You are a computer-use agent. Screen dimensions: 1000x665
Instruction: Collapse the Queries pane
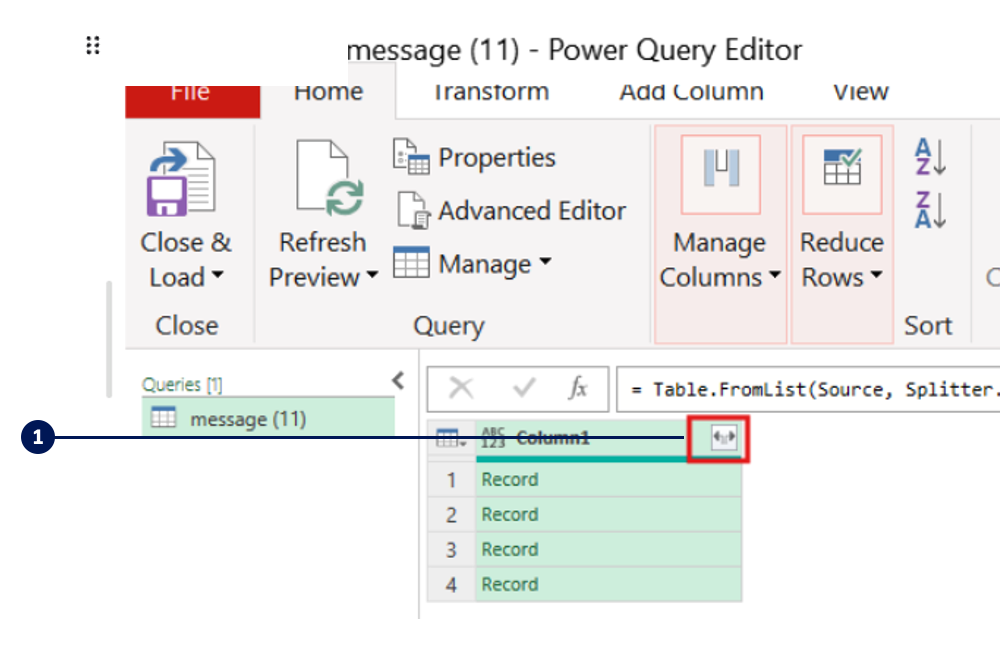pyautogui.click(x=397, y=380)
